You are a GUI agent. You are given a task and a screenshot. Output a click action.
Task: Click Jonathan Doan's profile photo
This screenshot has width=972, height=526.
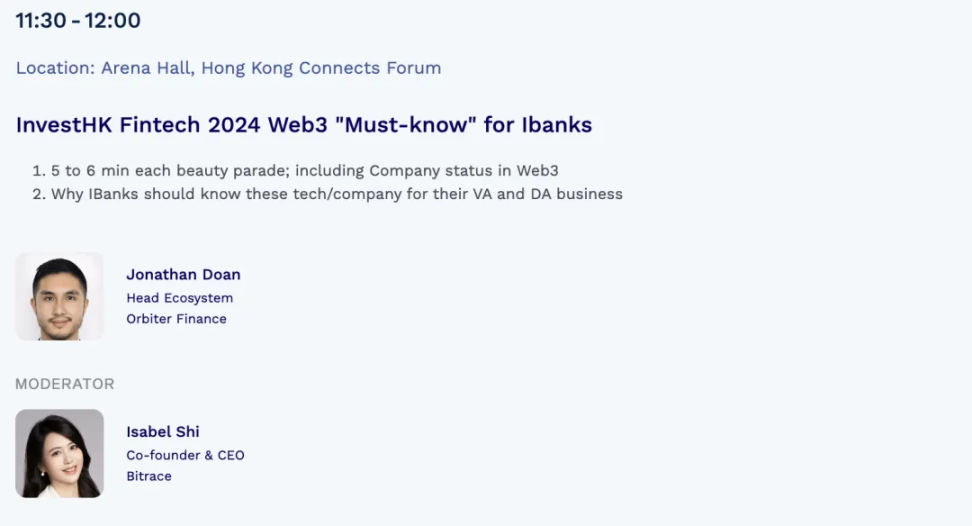tap(59, 296)
